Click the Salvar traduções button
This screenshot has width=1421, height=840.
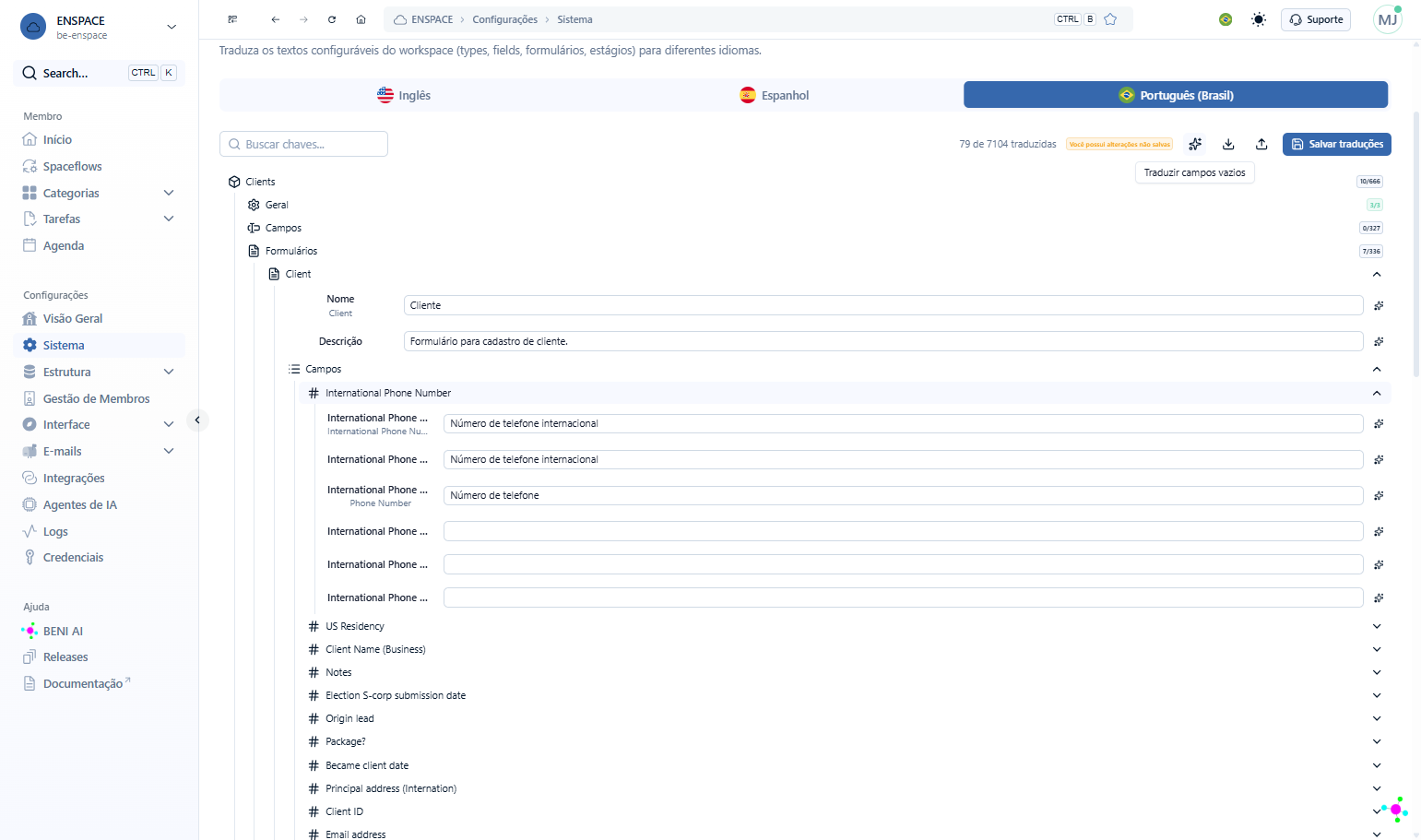pyautogui.click(x=1337, y=144)
